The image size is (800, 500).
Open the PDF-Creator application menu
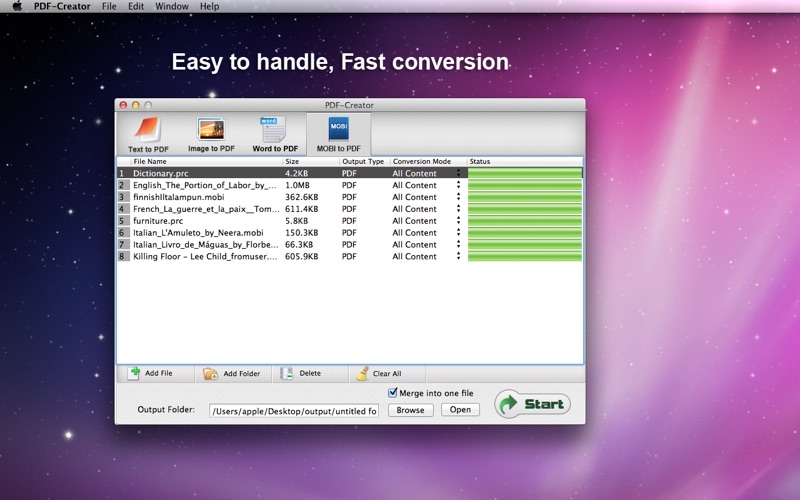pos(62,6)
